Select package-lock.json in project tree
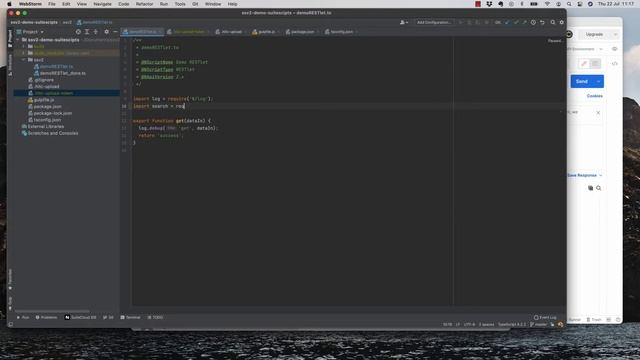640x360 pixels. pyautogui.click(x=53, y=113)
